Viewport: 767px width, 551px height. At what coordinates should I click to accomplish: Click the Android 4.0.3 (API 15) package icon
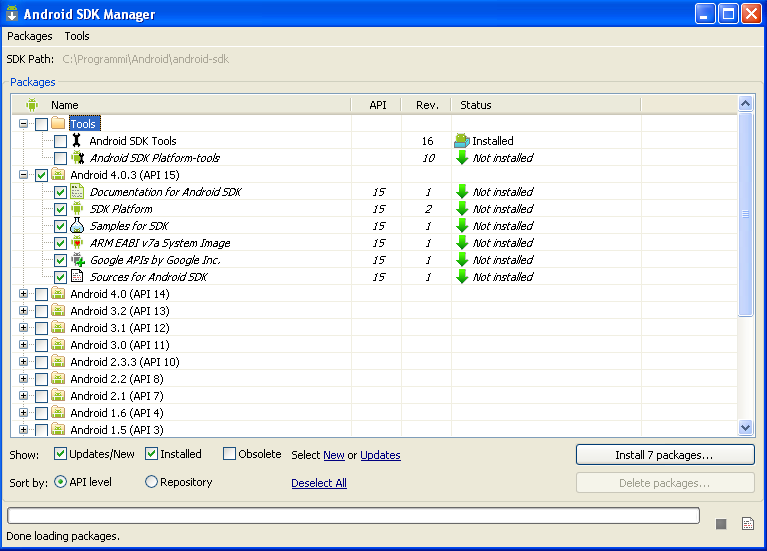point(58,174)
